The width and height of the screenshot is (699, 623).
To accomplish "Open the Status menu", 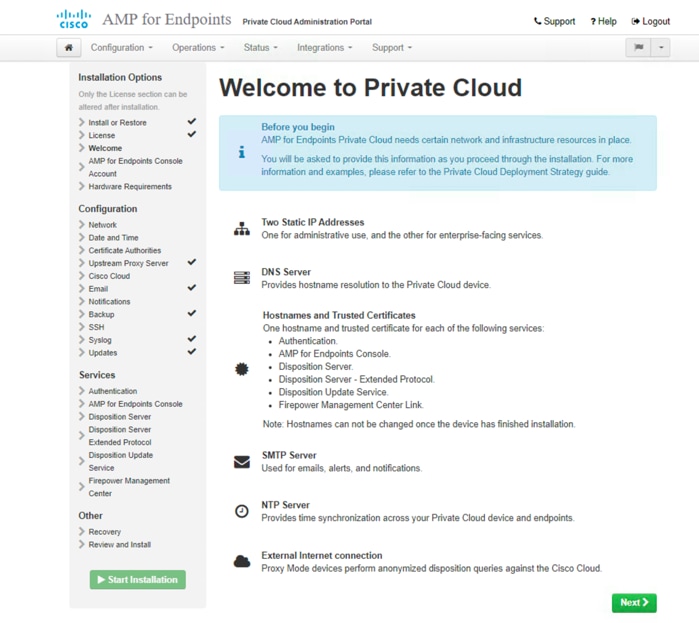I will coord(260,48).
